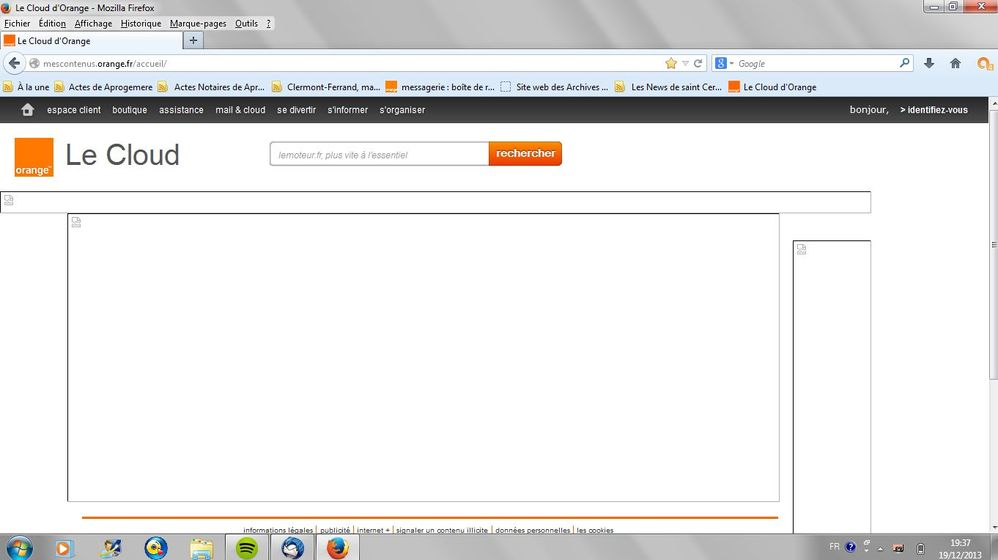998x560 pixels.
Task: Expand the Google search engine dropdown
Action: (x=724, y=63)
